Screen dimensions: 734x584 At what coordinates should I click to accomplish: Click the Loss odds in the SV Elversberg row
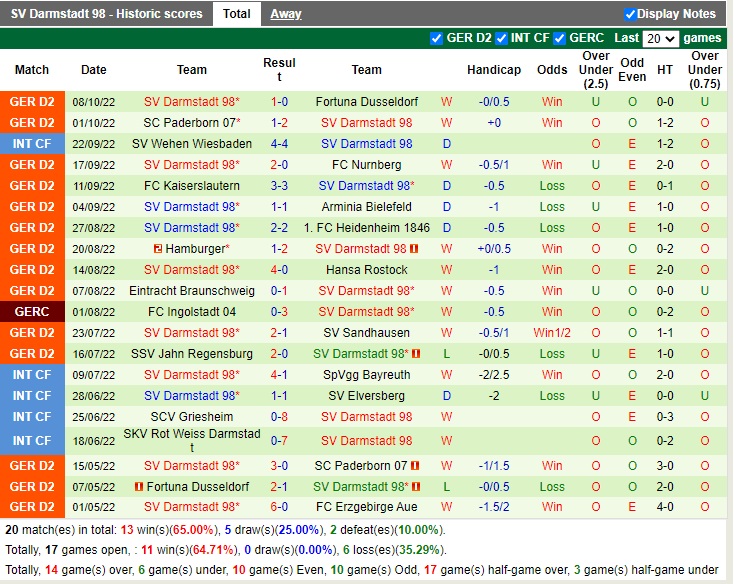point(552,396)
